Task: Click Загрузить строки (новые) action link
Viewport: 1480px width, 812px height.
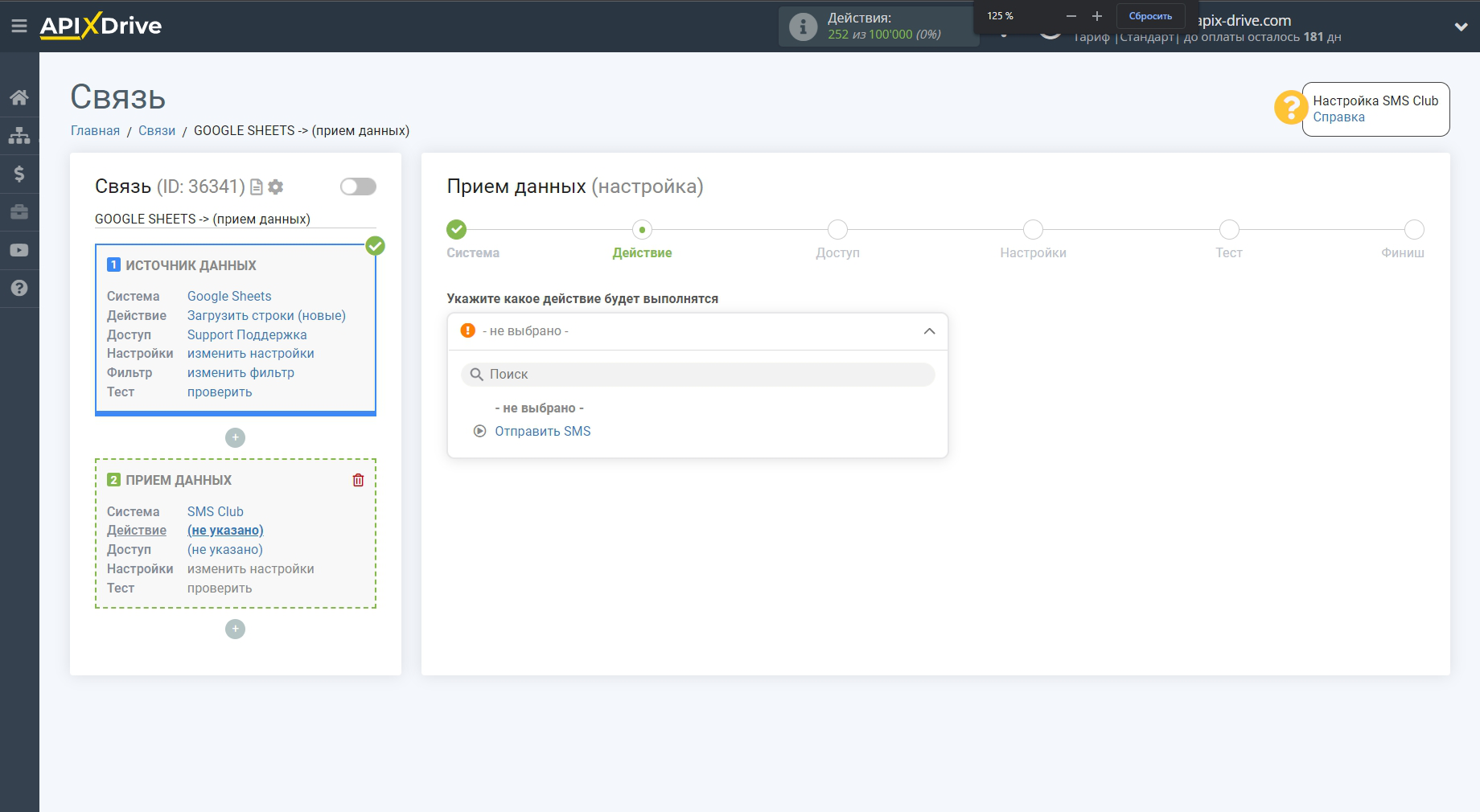Action: click(266, 316)
